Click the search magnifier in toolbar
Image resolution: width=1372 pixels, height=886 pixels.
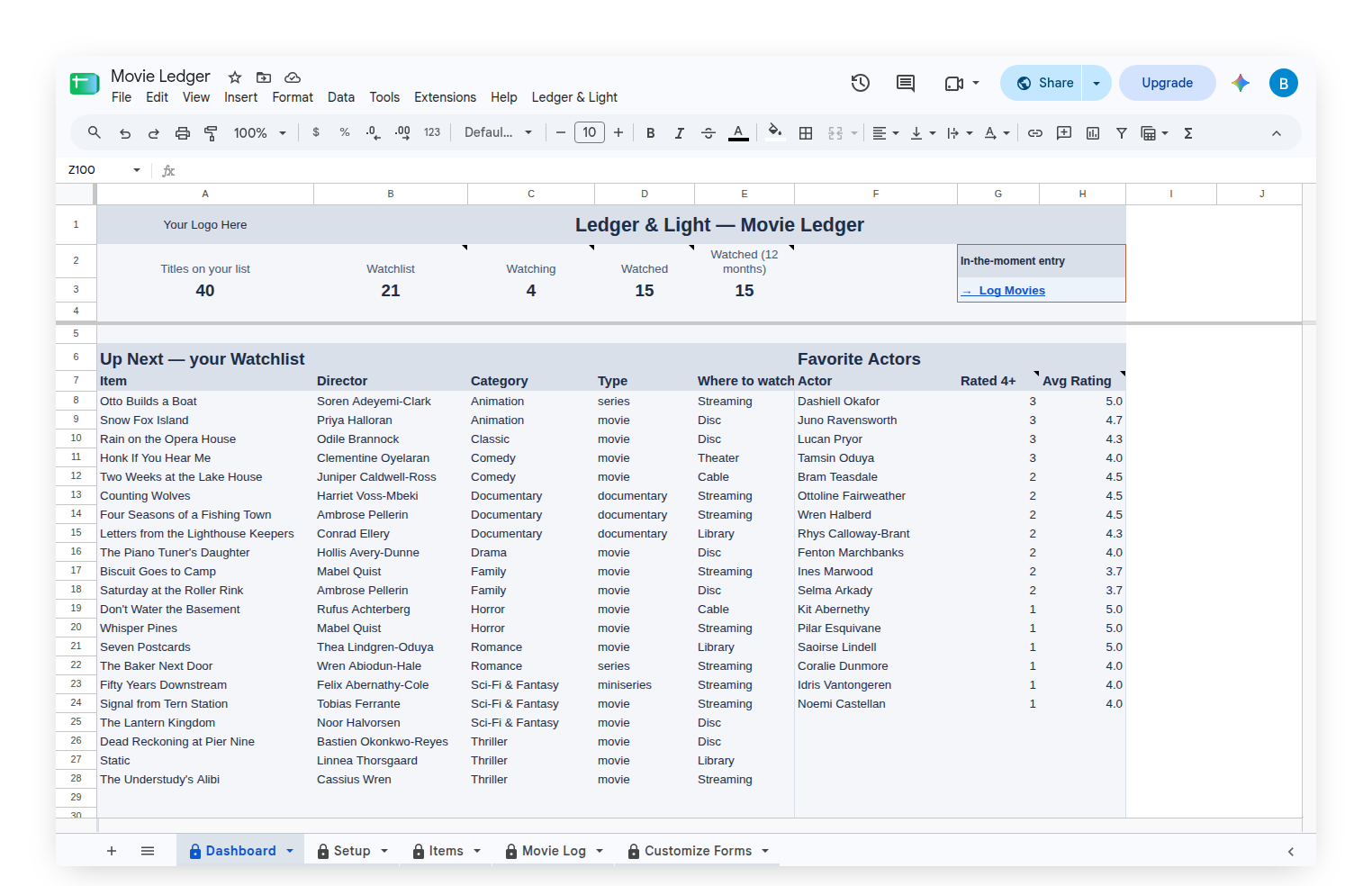95,132
